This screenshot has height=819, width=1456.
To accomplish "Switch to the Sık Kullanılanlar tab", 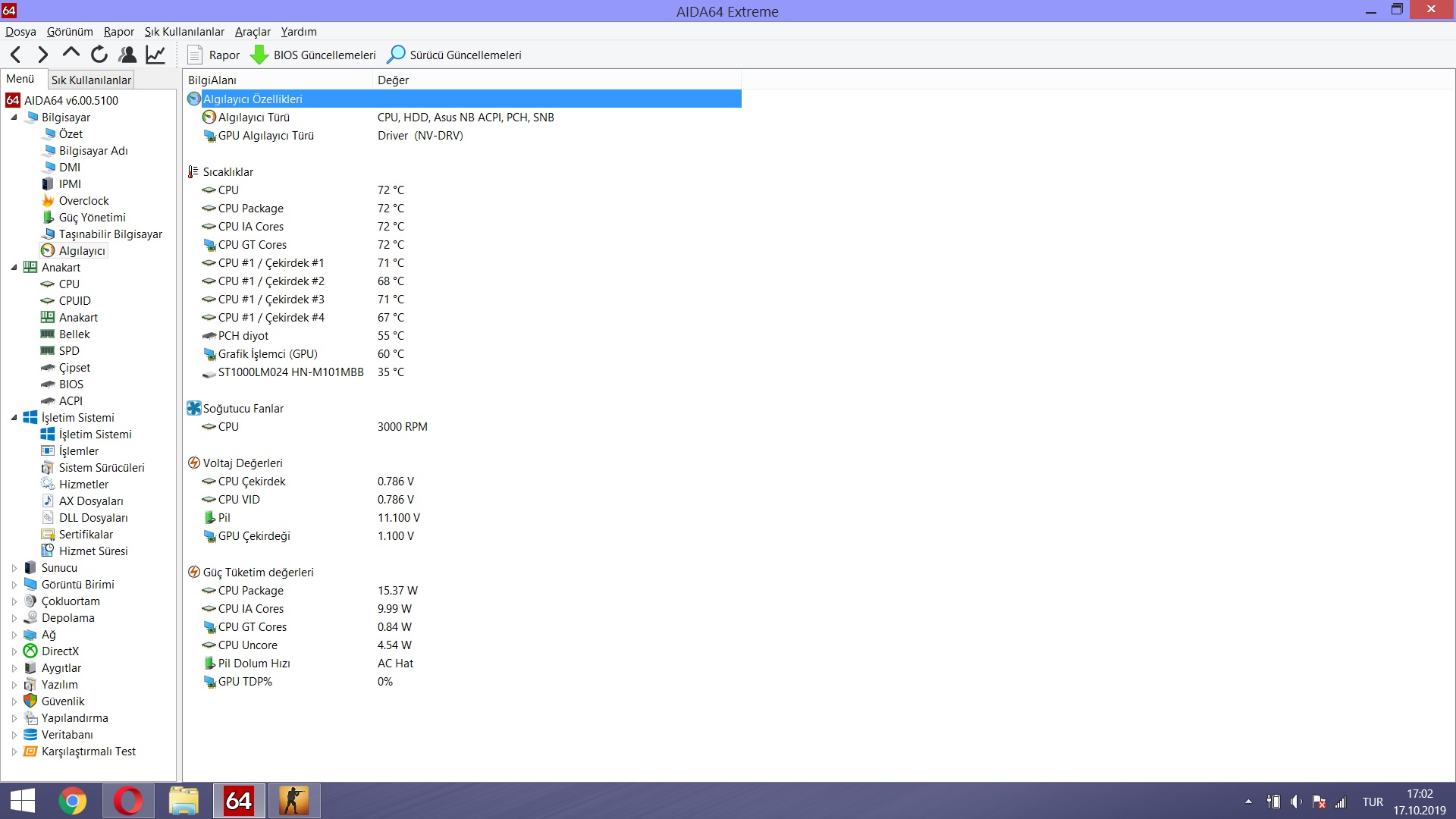I will click(x=91, y=80).
